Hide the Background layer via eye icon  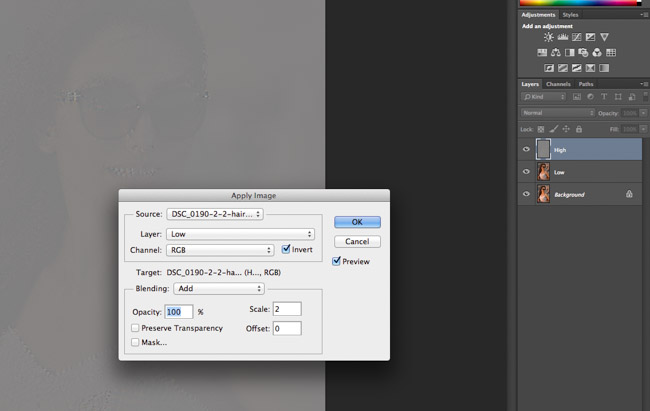pyautogui.click(x=526, y=194)
